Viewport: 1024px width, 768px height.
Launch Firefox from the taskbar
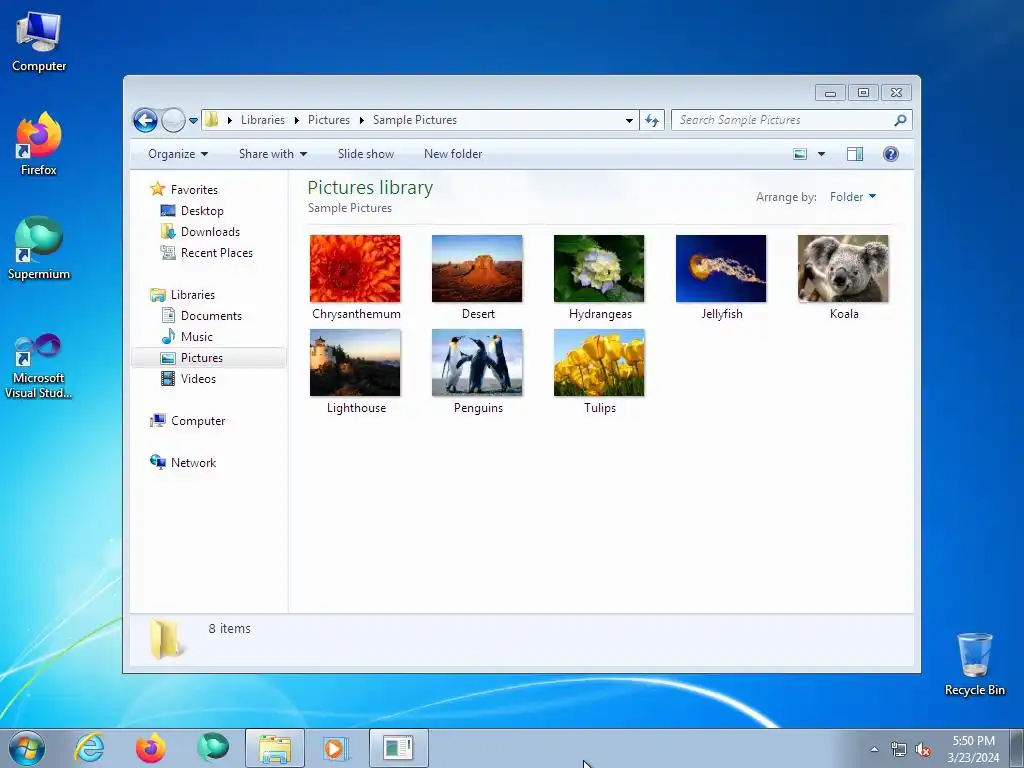[151, 748]
